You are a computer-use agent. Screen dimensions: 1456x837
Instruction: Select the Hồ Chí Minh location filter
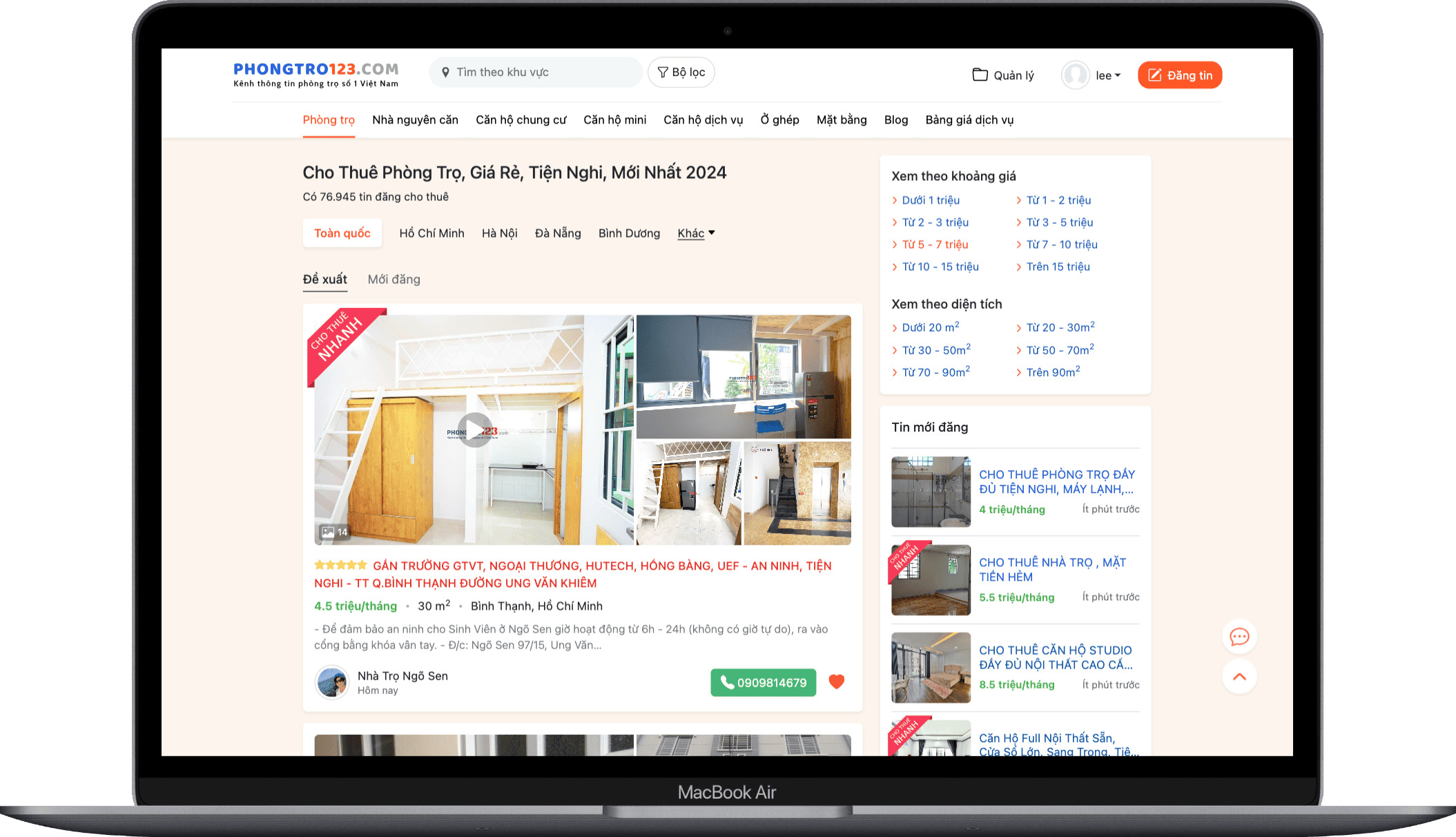[x=431, y=233]
